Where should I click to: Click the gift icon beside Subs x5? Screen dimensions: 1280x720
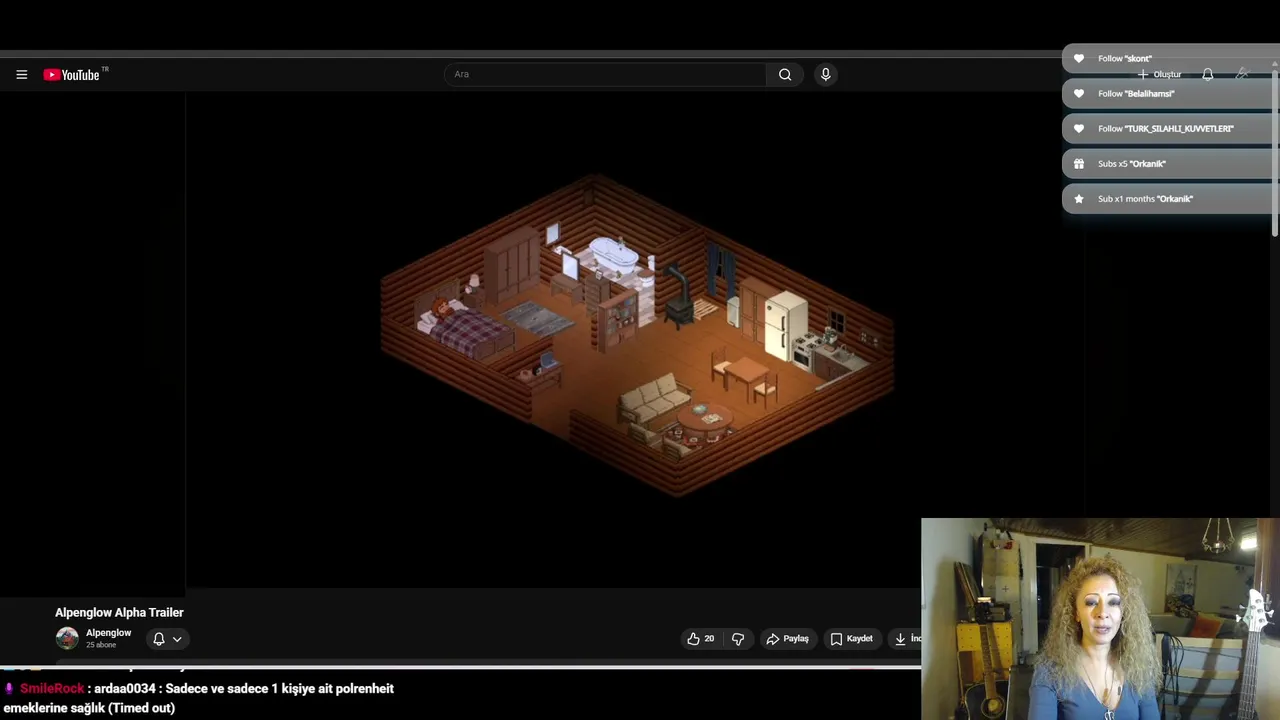click(x=1078, y=164)
